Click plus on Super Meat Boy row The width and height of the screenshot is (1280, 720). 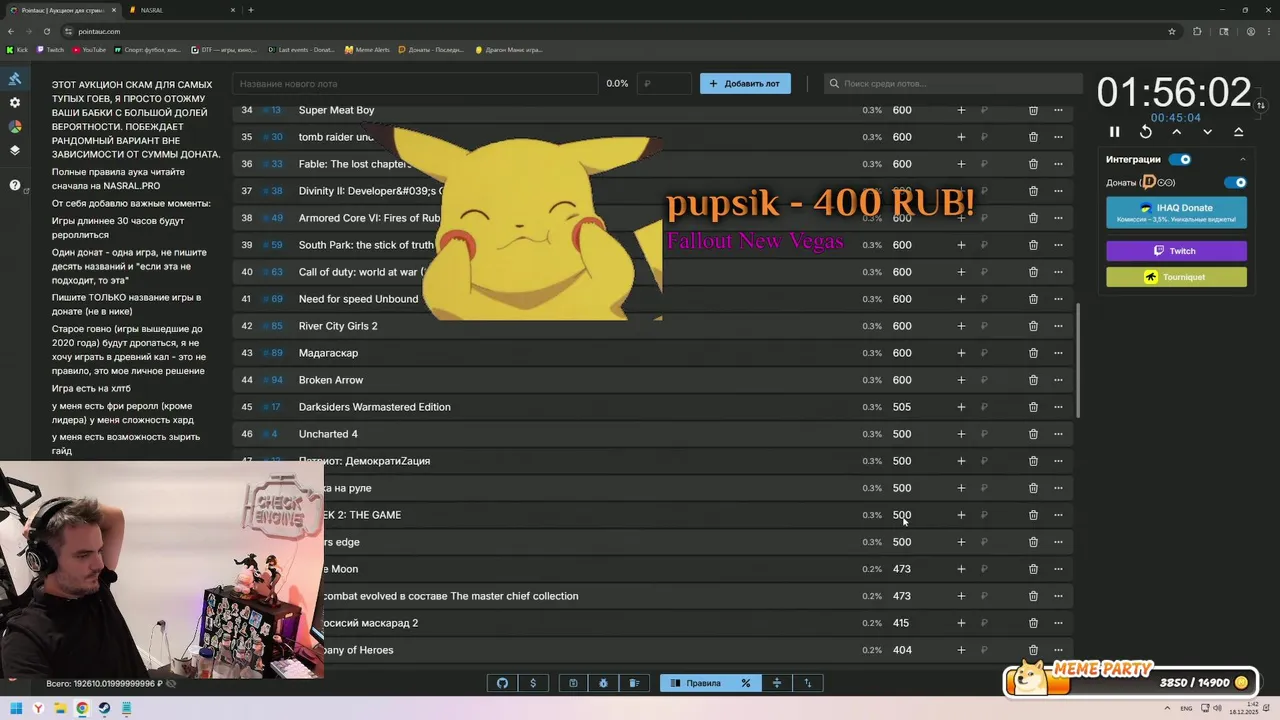pos(961,110)
